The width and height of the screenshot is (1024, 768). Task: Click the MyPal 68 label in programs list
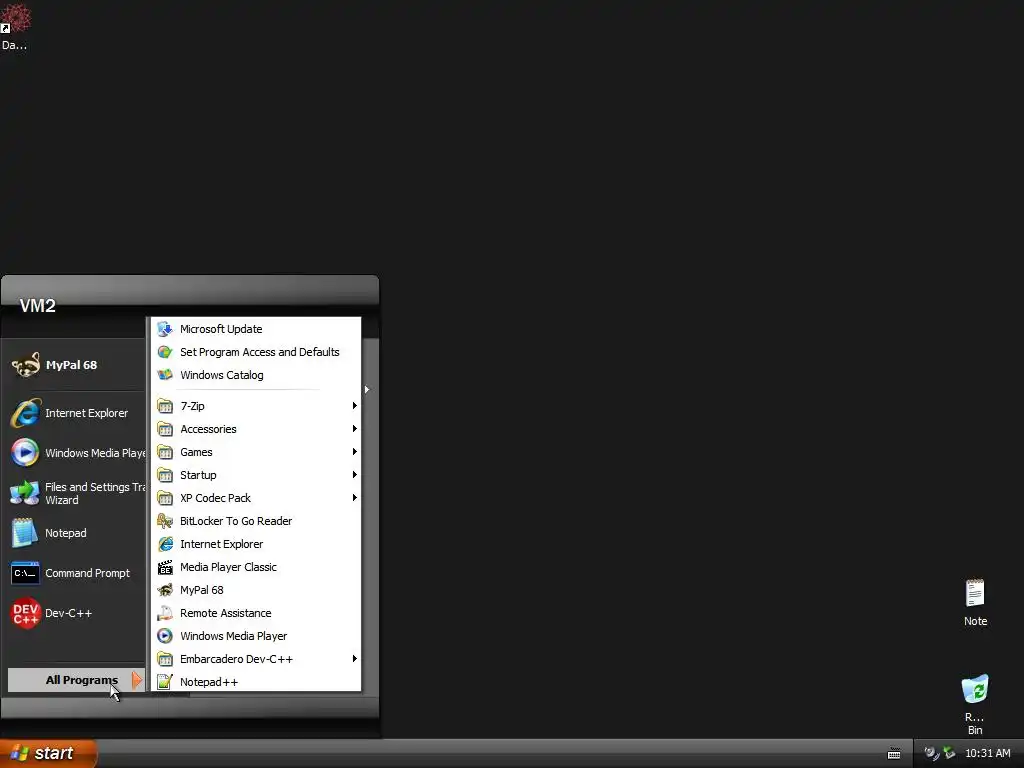(202, 590)
